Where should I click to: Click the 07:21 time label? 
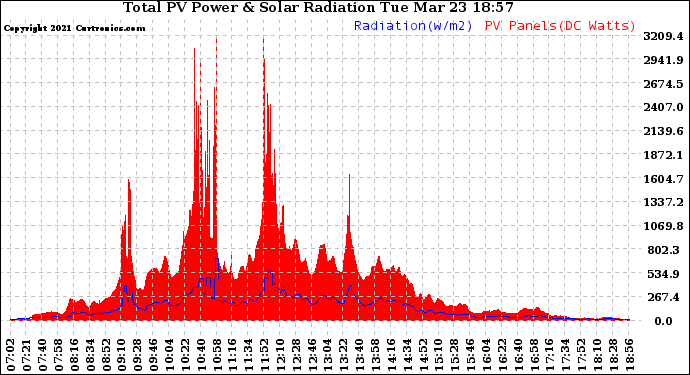click(x=27, y=355)
